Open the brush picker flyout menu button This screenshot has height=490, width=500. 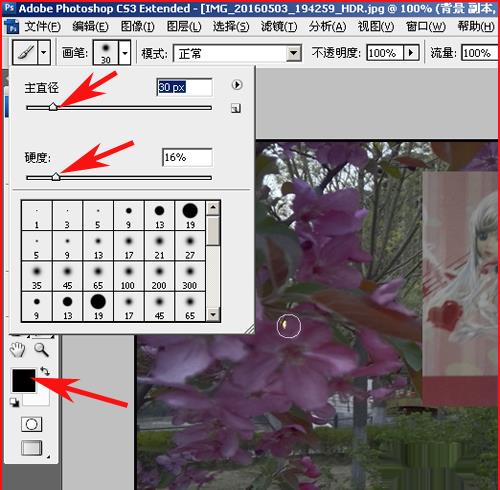point(236,85)
